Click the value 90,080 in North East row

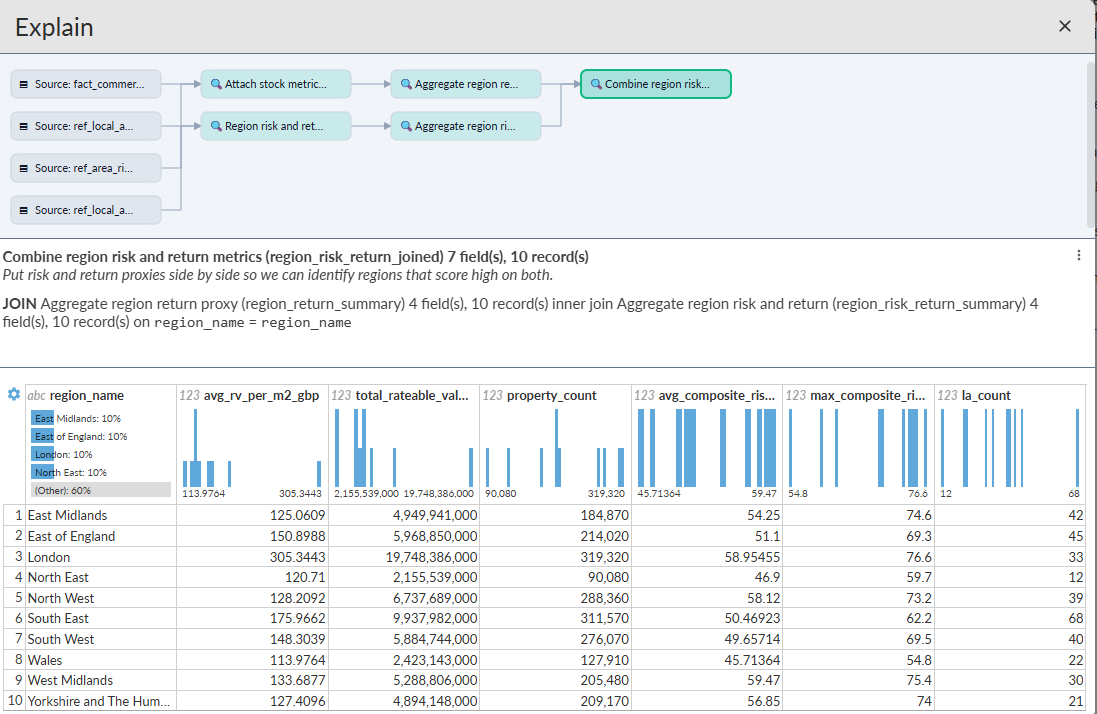pyautogui.click(x=555, y=578)
